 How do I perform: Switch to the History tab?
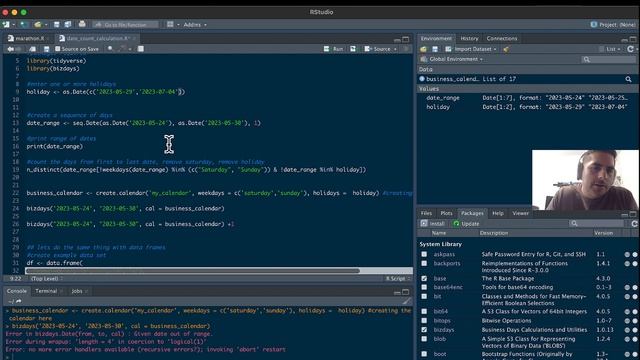469,38
